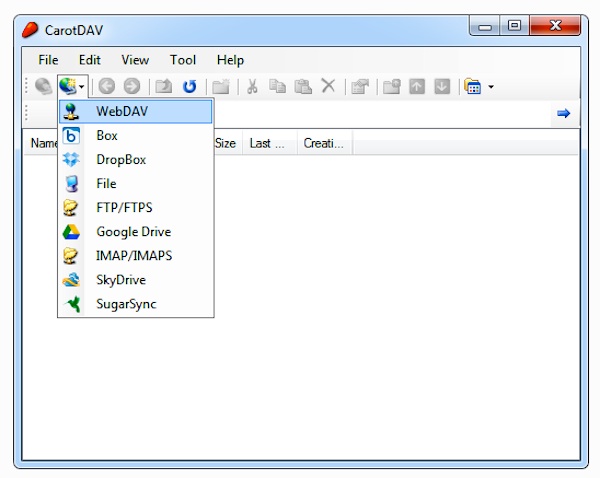The width and height of the screenshot is (600, 478).
Task: Click the Google Drive triangle icon
Action: 71,232
